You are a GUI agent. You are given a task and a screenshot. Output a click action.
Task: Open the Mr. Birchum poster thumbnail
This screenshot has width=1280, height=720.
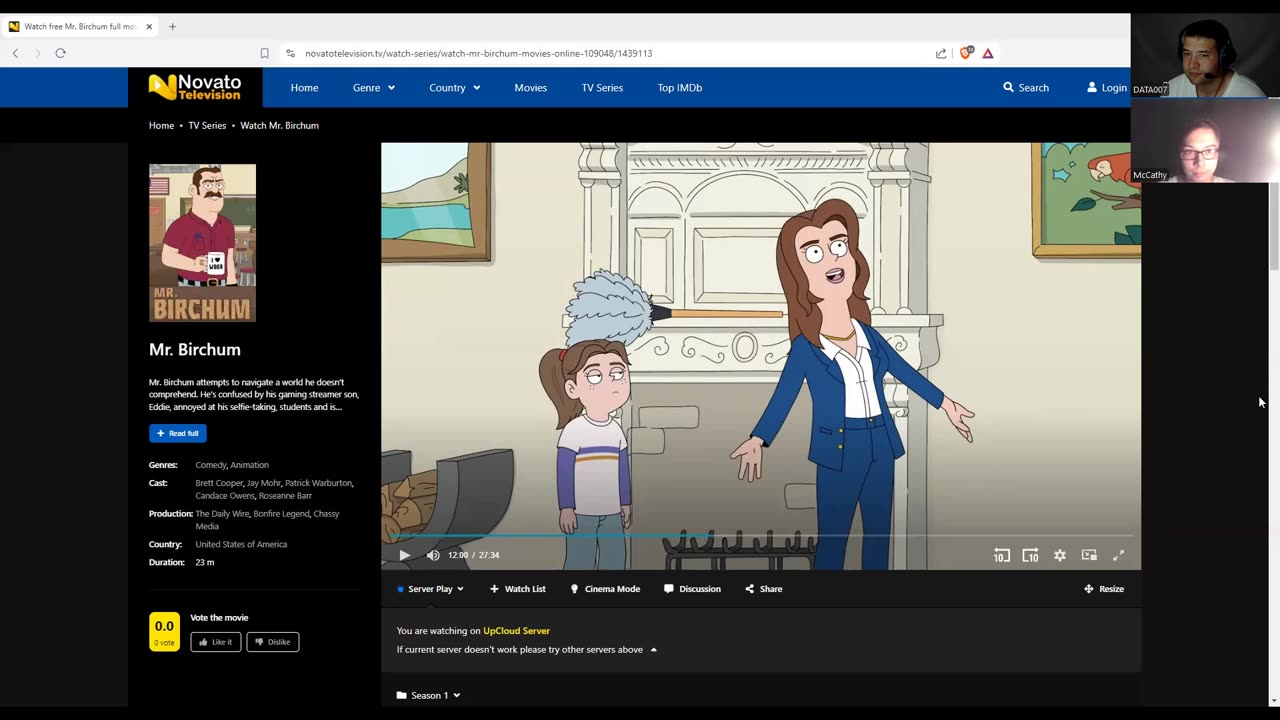pyautogui.click(x=202, y=243)
